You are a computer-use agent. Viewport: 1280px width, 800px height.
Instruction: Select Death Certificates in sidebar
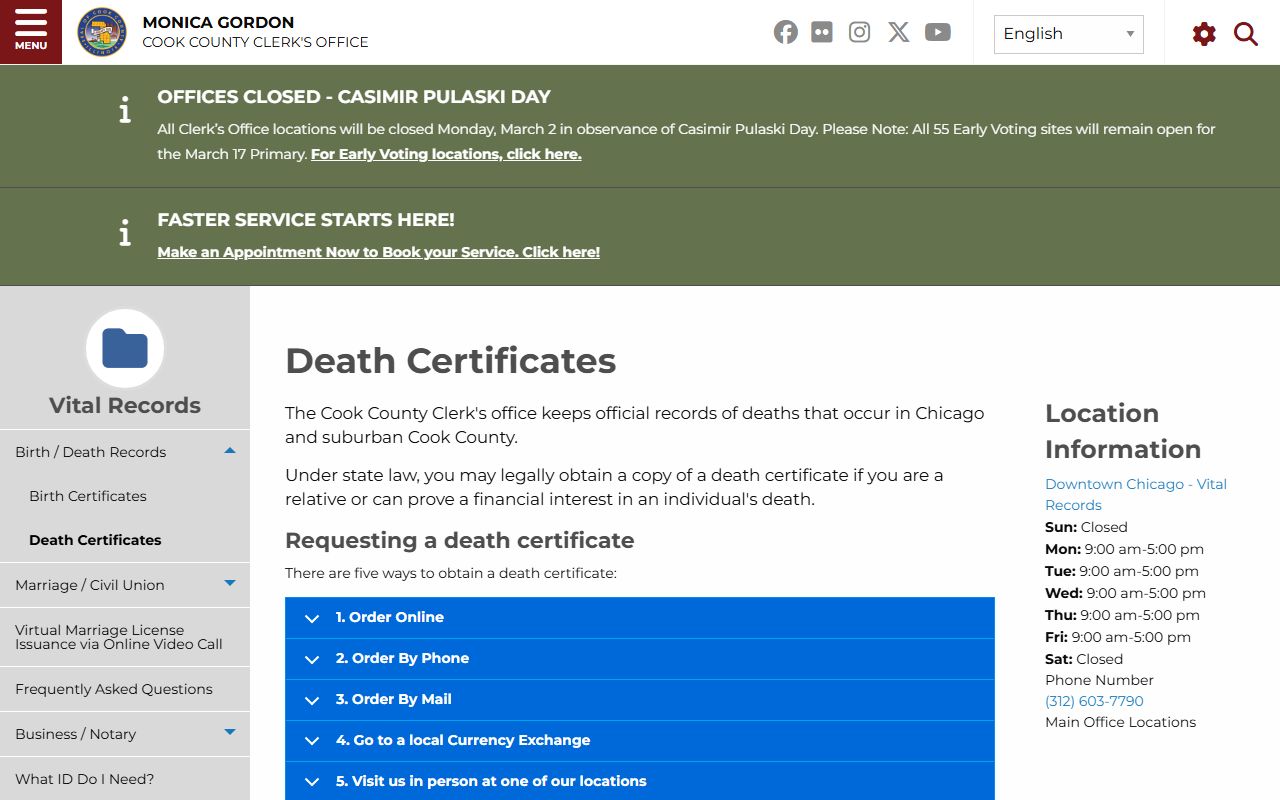tap(95, 540)
